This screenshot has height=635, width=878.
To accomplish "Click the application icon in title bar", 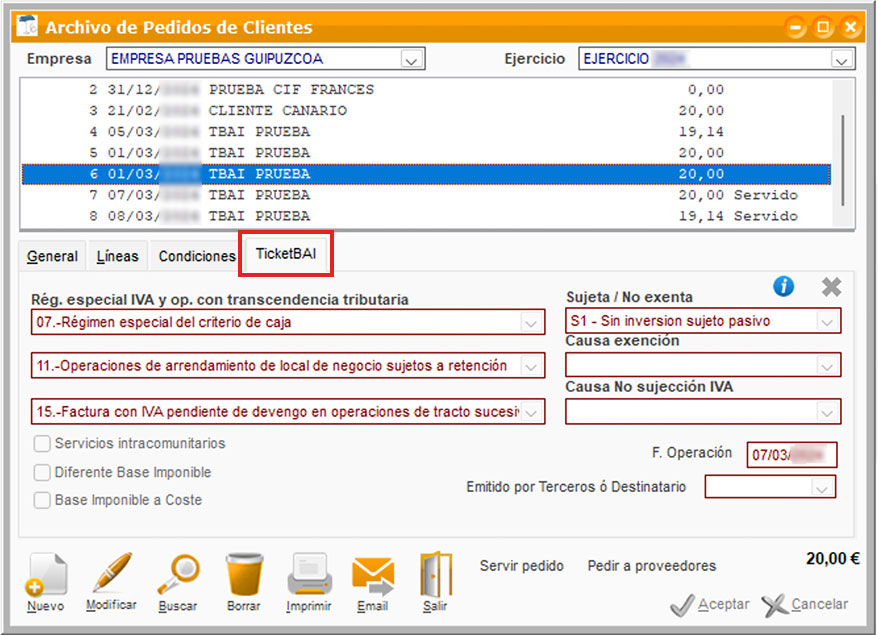I will 26,26.
